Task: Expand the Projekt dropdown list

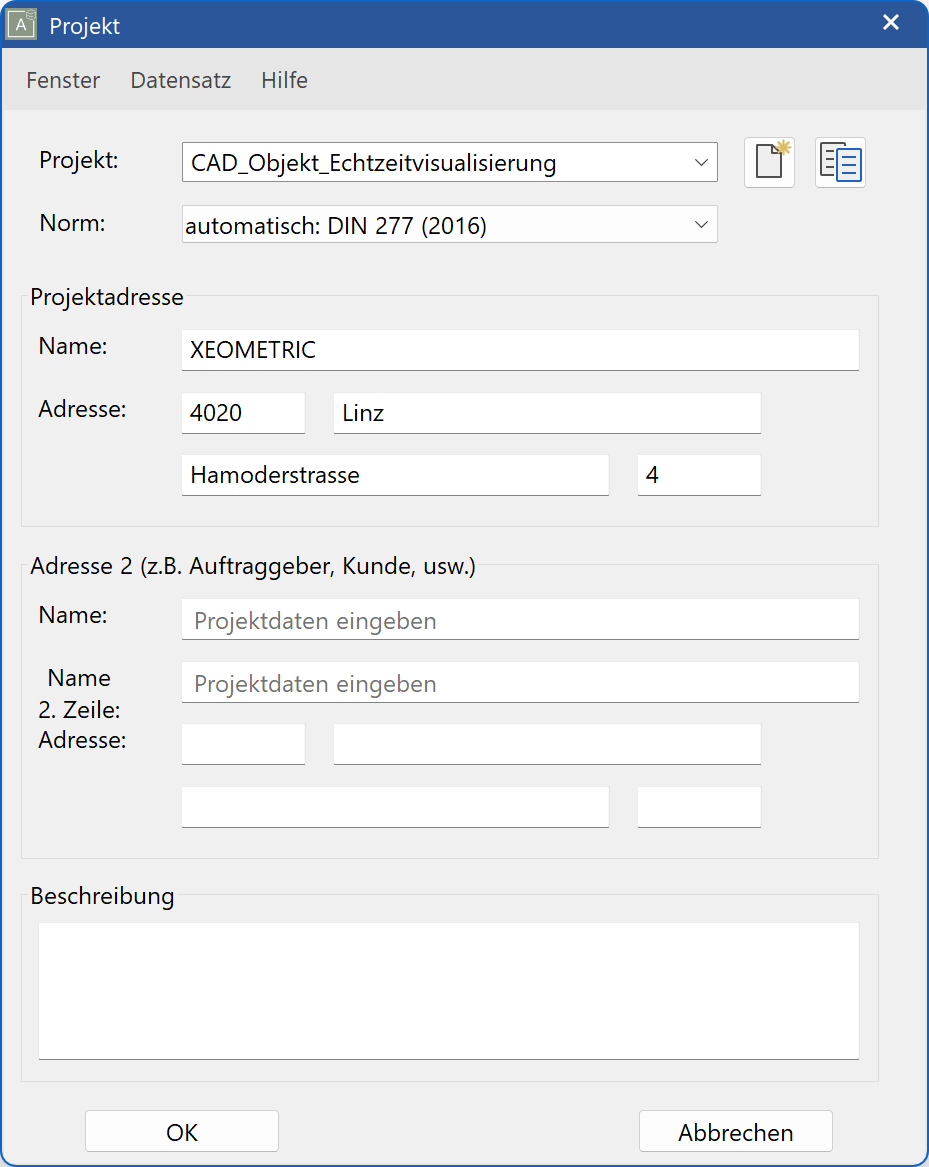Action: [701, 162]
